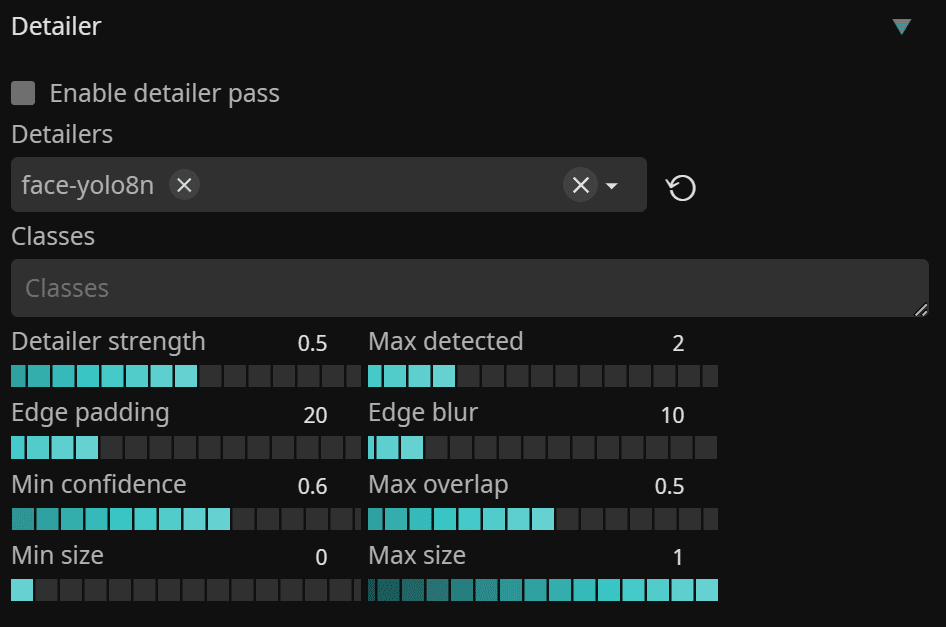Screen dimensions: 946x627
Task: Collapse the Detailer panel arrow
Action: point(901,27)
